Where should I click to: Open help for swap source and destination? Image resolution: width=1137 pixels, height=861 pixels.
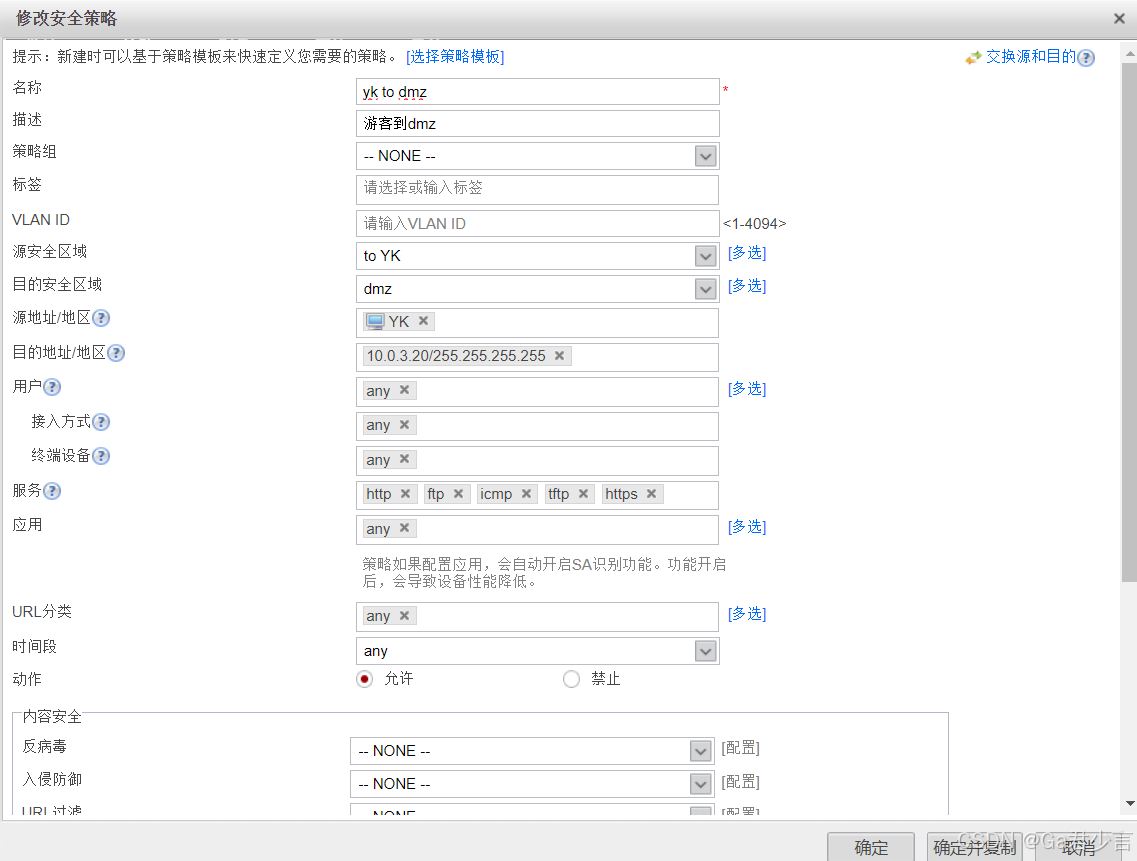click(1086, 58)
